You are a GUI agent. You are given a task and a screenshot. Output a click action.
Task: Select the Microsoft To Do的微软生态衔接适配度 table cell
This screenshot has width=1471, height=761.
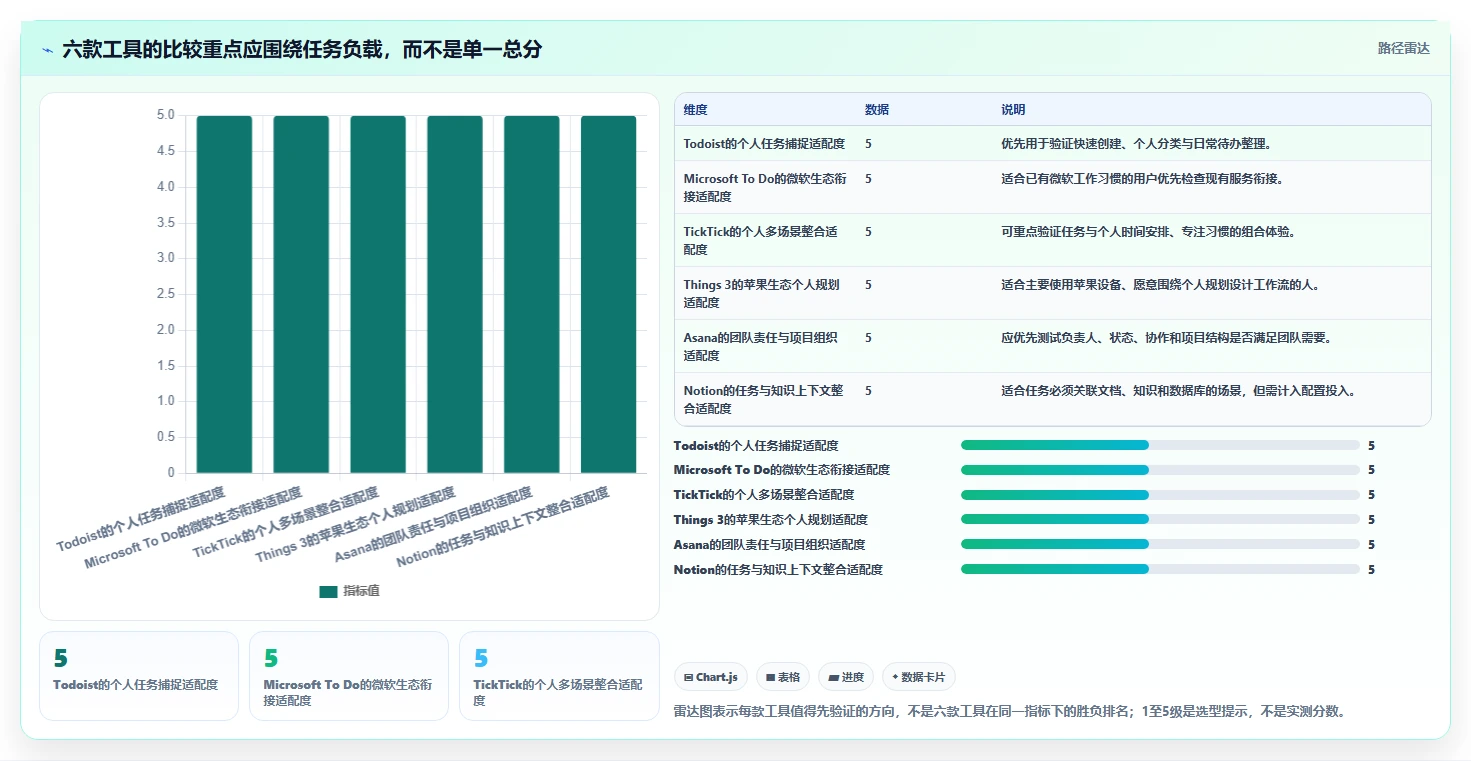pyautogui.click(x=765, y=188)
